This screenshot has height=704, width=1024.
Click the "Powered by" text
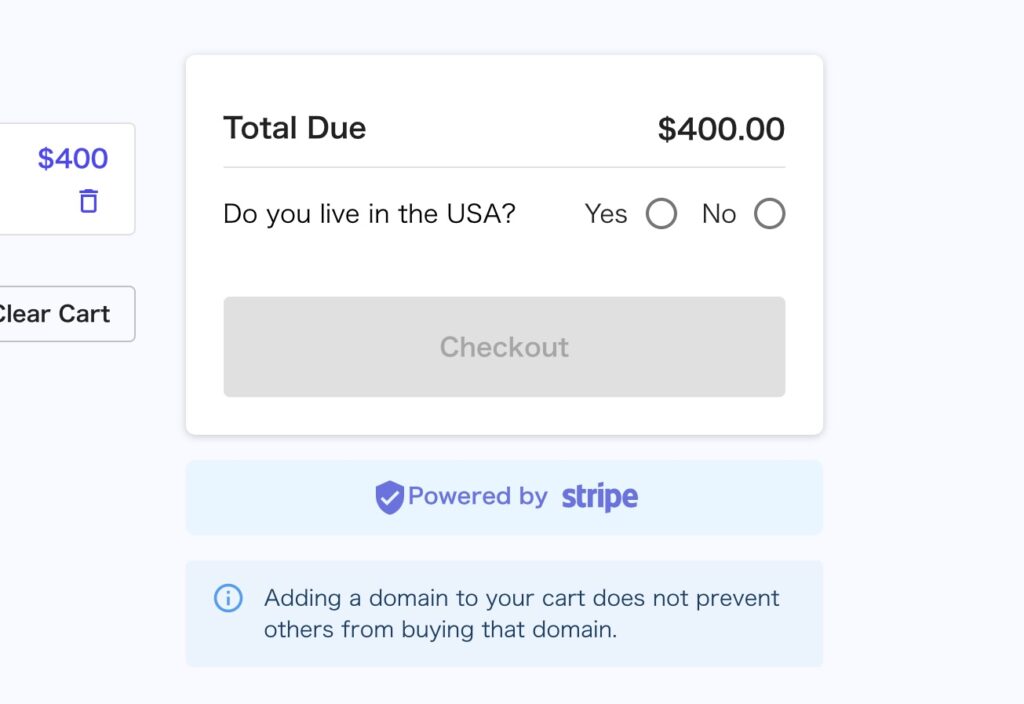(x=477, y=496)
